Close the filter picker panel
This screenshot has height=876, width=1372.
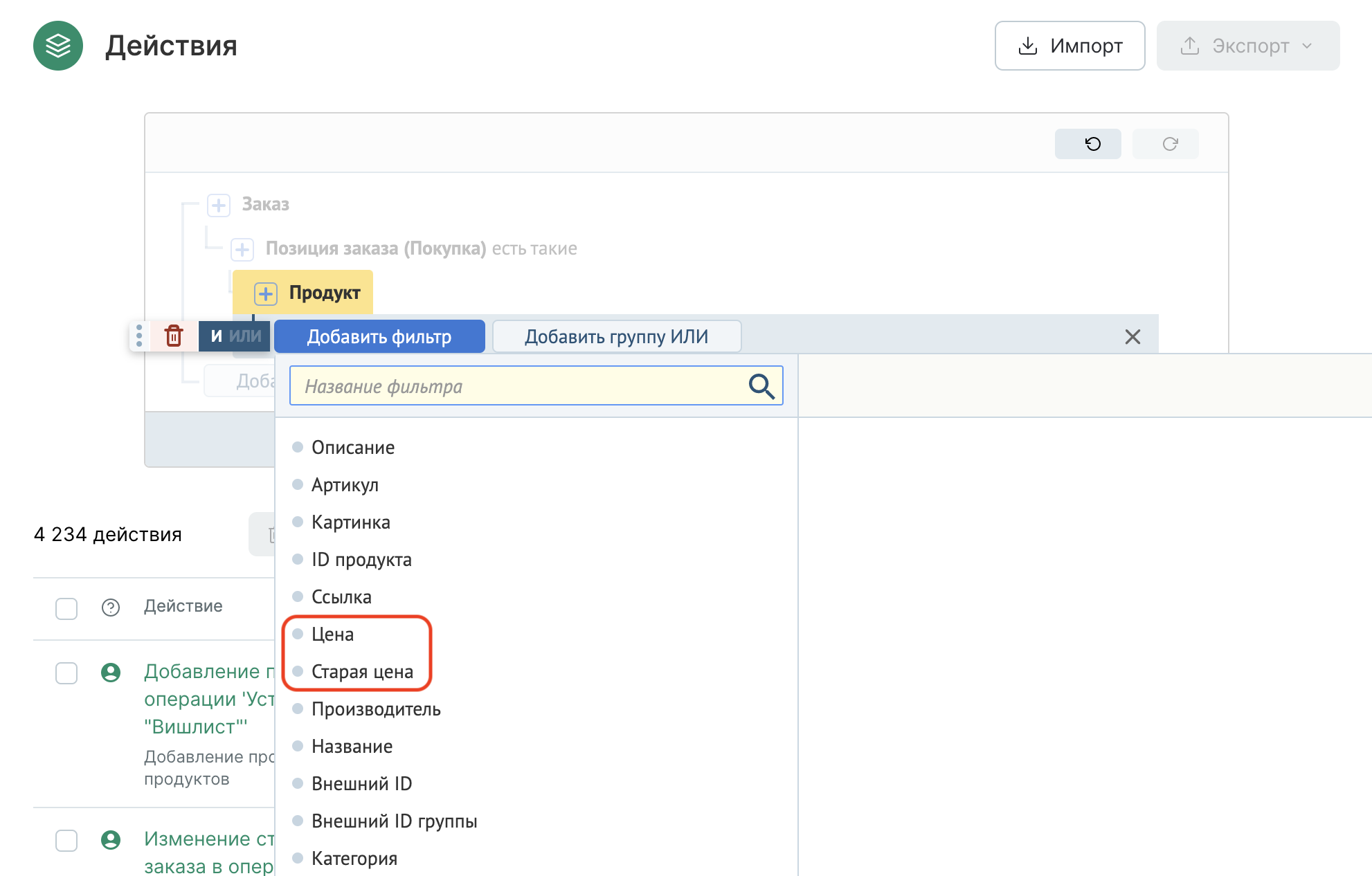pyautogui.click(x=1132, y=337)
